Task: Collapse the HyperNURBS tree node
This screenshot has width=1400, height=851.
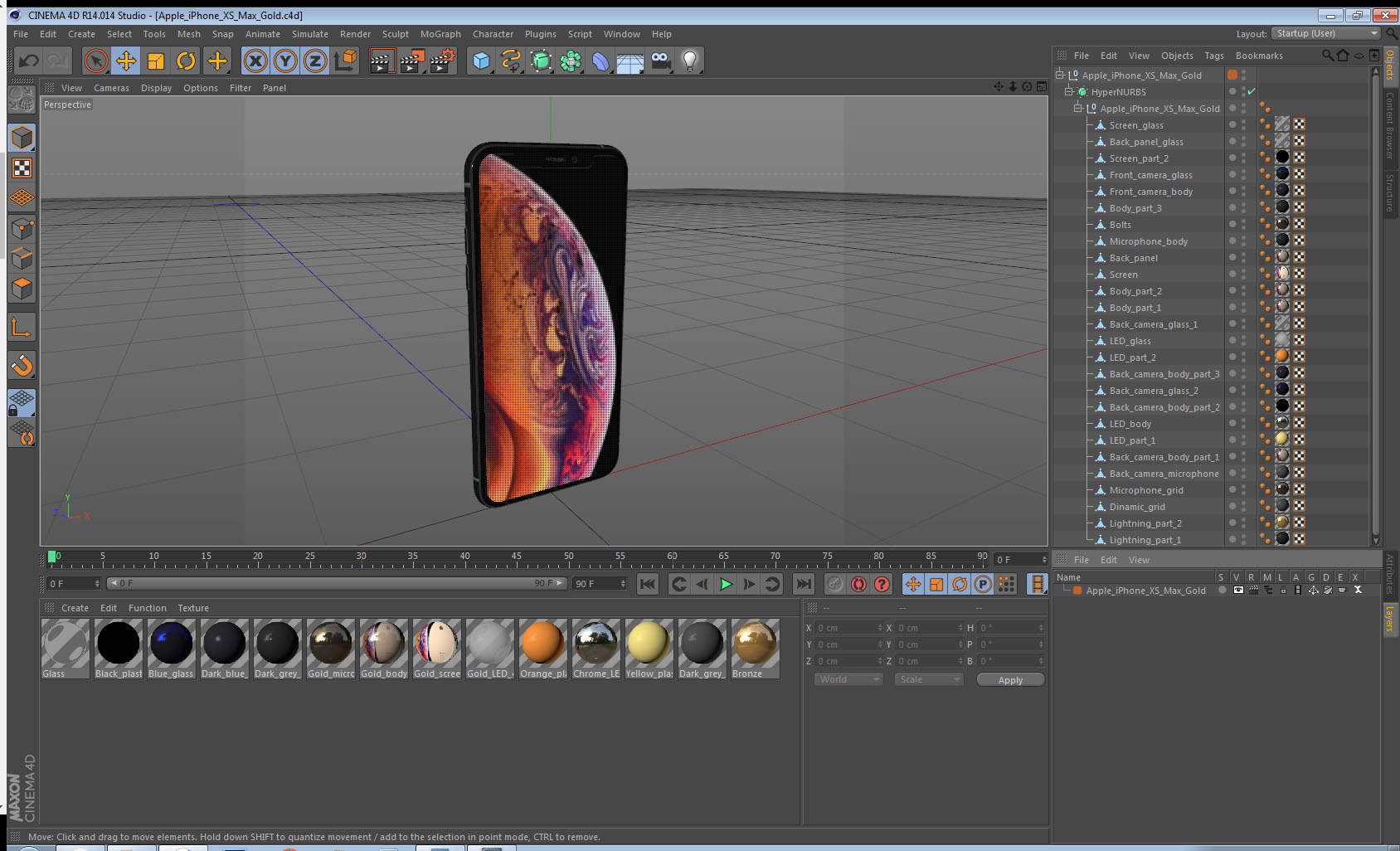Action: pos(1069,91)
